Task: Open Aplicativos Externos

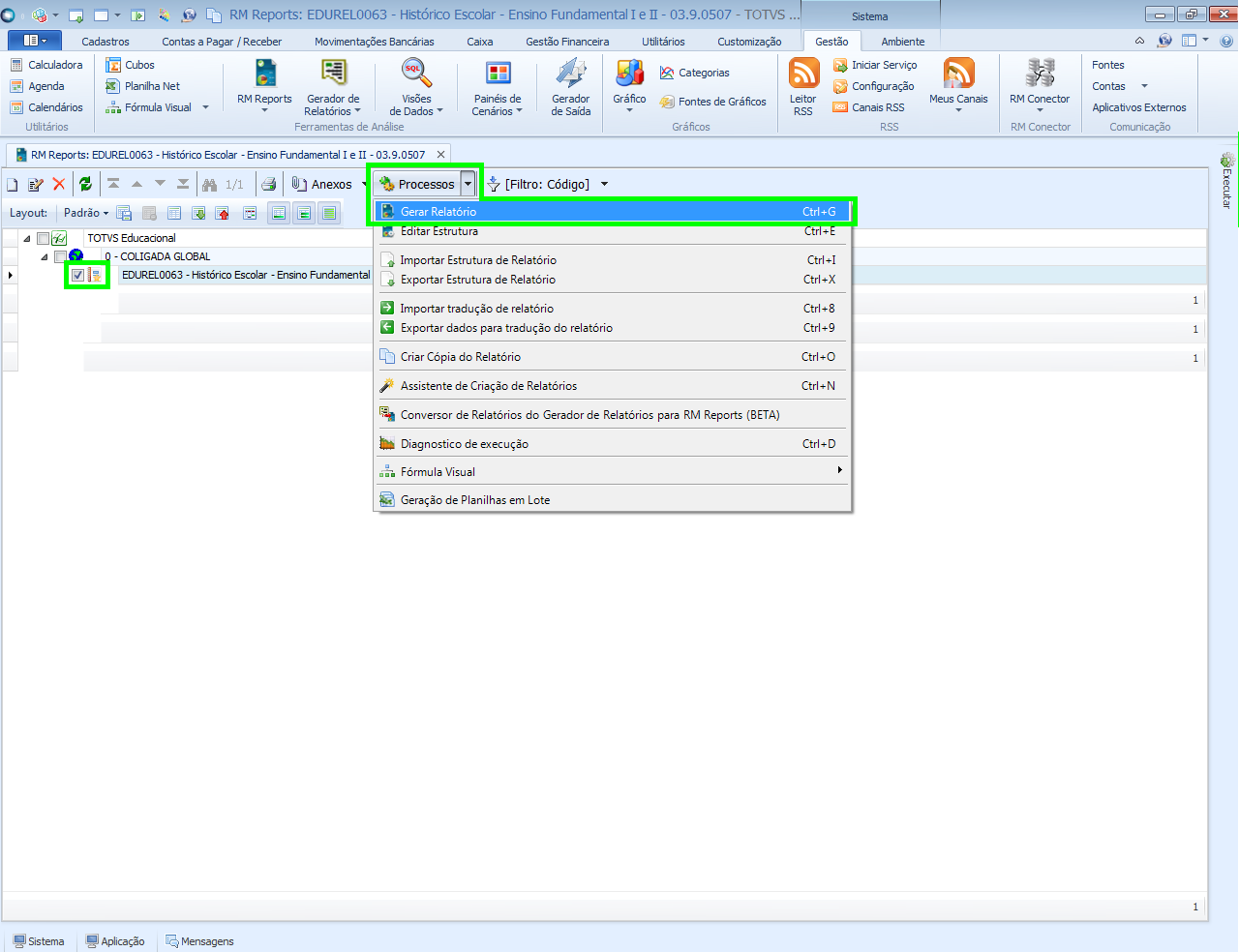Action: point(1139,107)
